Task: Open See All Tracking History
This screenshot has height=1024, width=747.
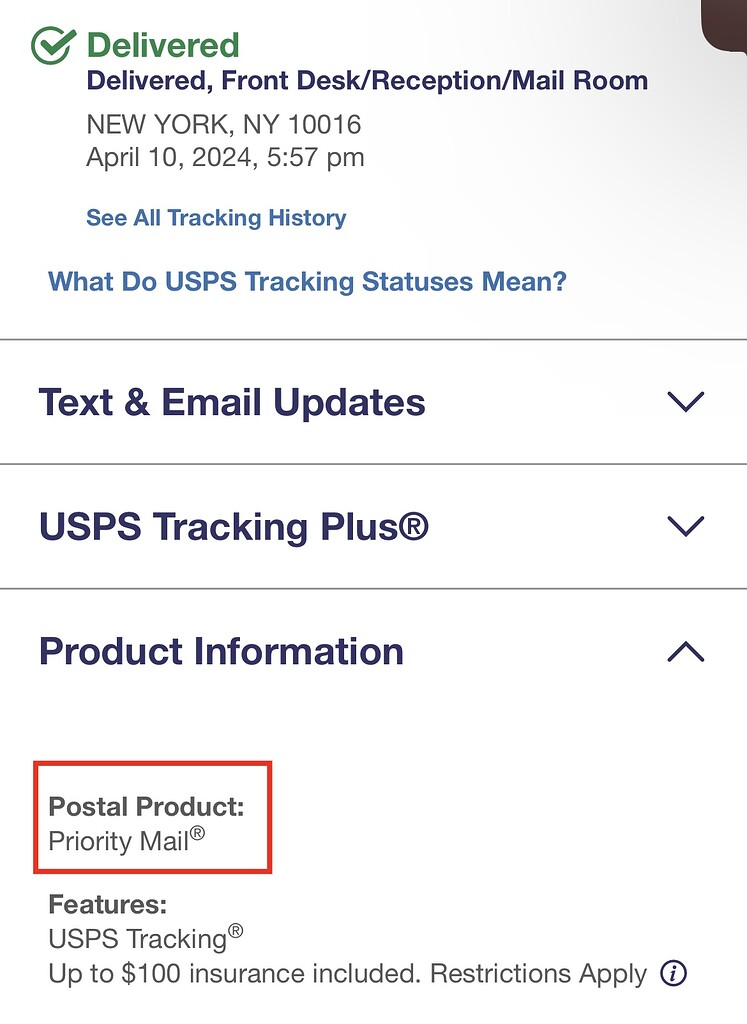Action: point(216,218)
